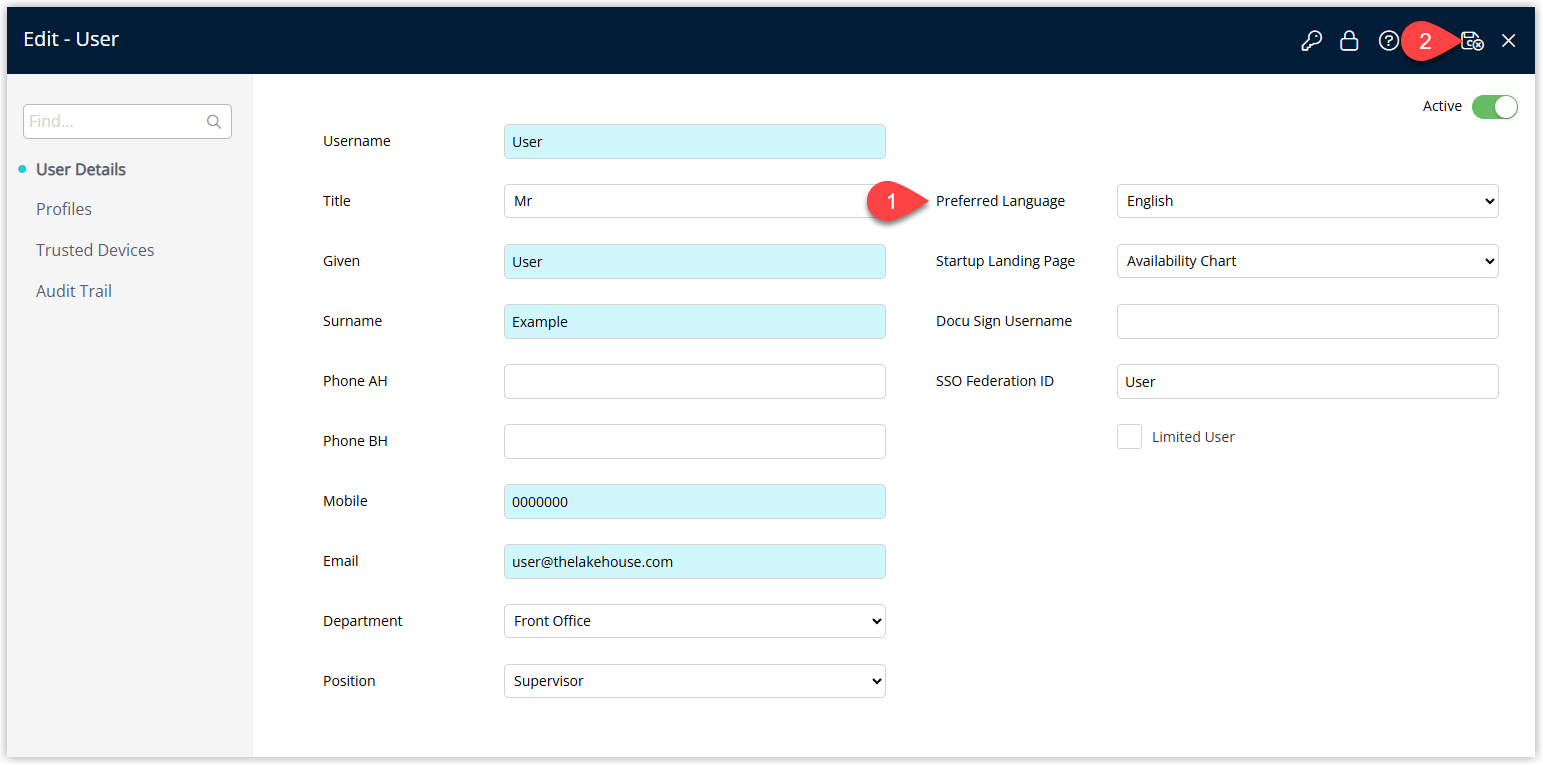Click the 'Department' label

[362, 621]
